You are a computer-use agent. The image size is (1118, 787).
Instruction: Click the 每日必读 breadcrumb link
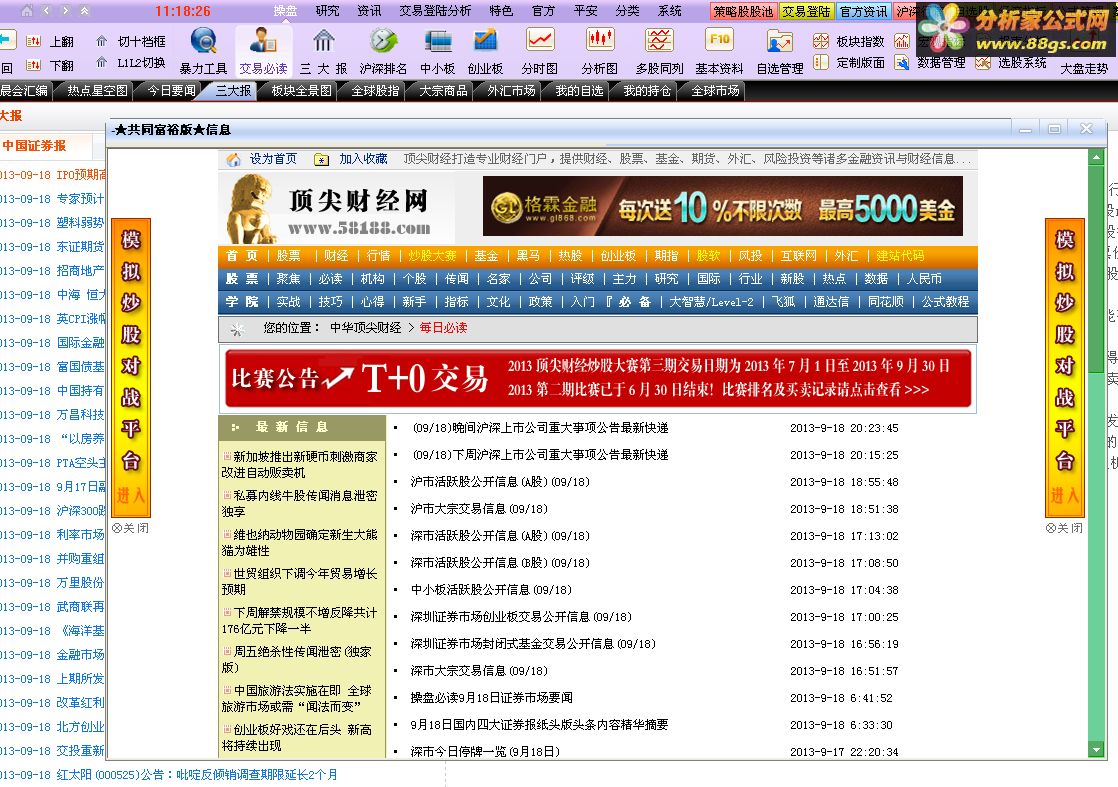pyautogui.click(x=443, y=328)
